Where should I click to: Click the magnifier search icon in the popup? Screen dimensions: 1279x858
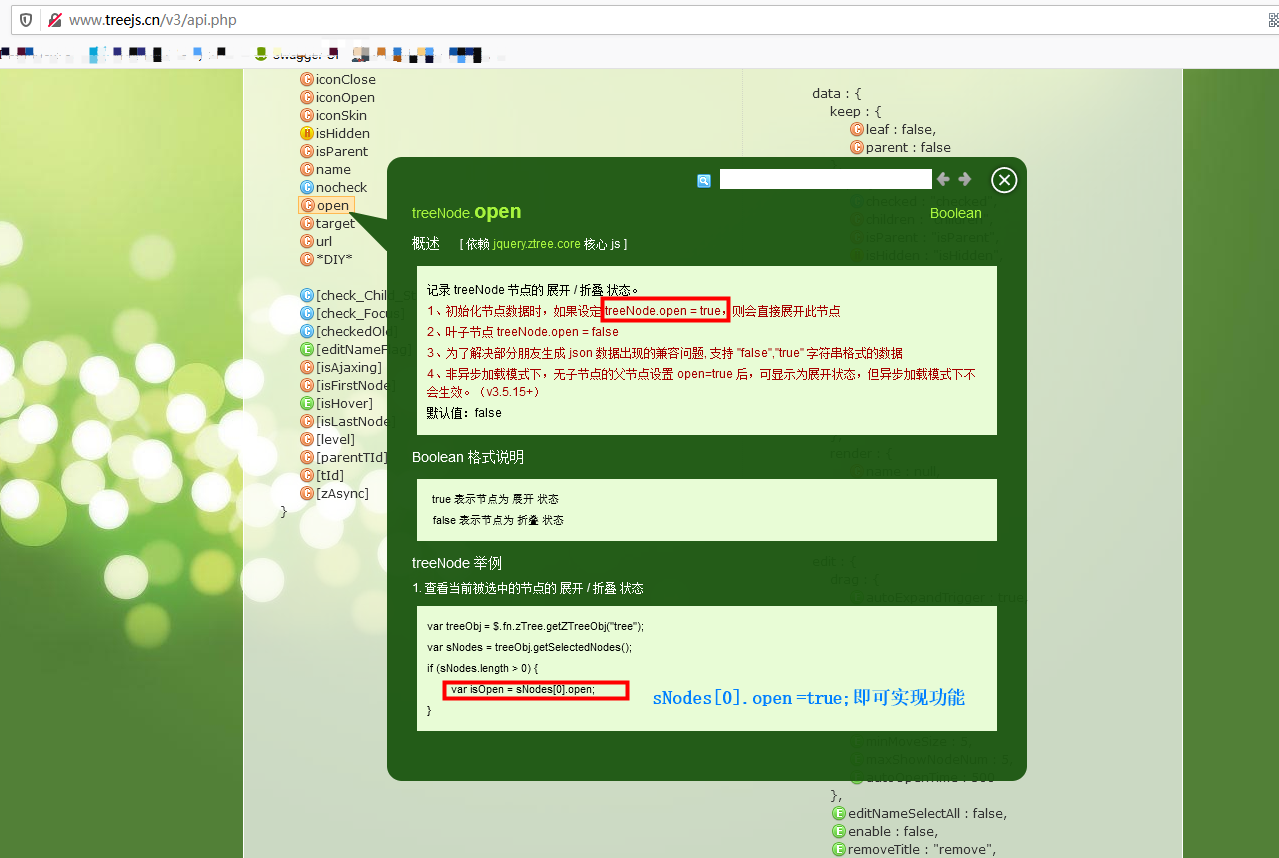pos(703,180)
